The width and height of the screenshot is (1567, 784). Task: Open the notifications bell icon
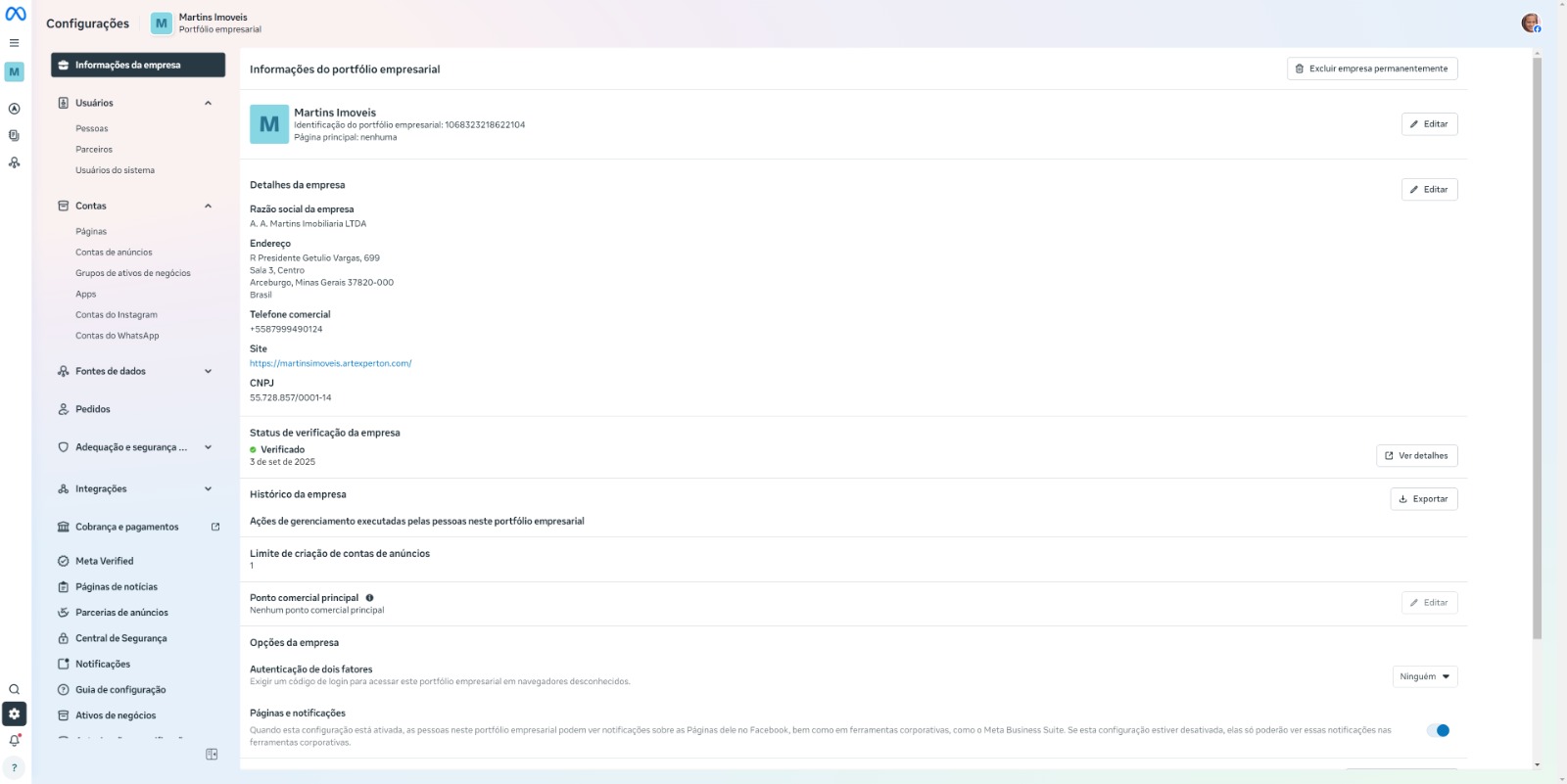point(14,741)
